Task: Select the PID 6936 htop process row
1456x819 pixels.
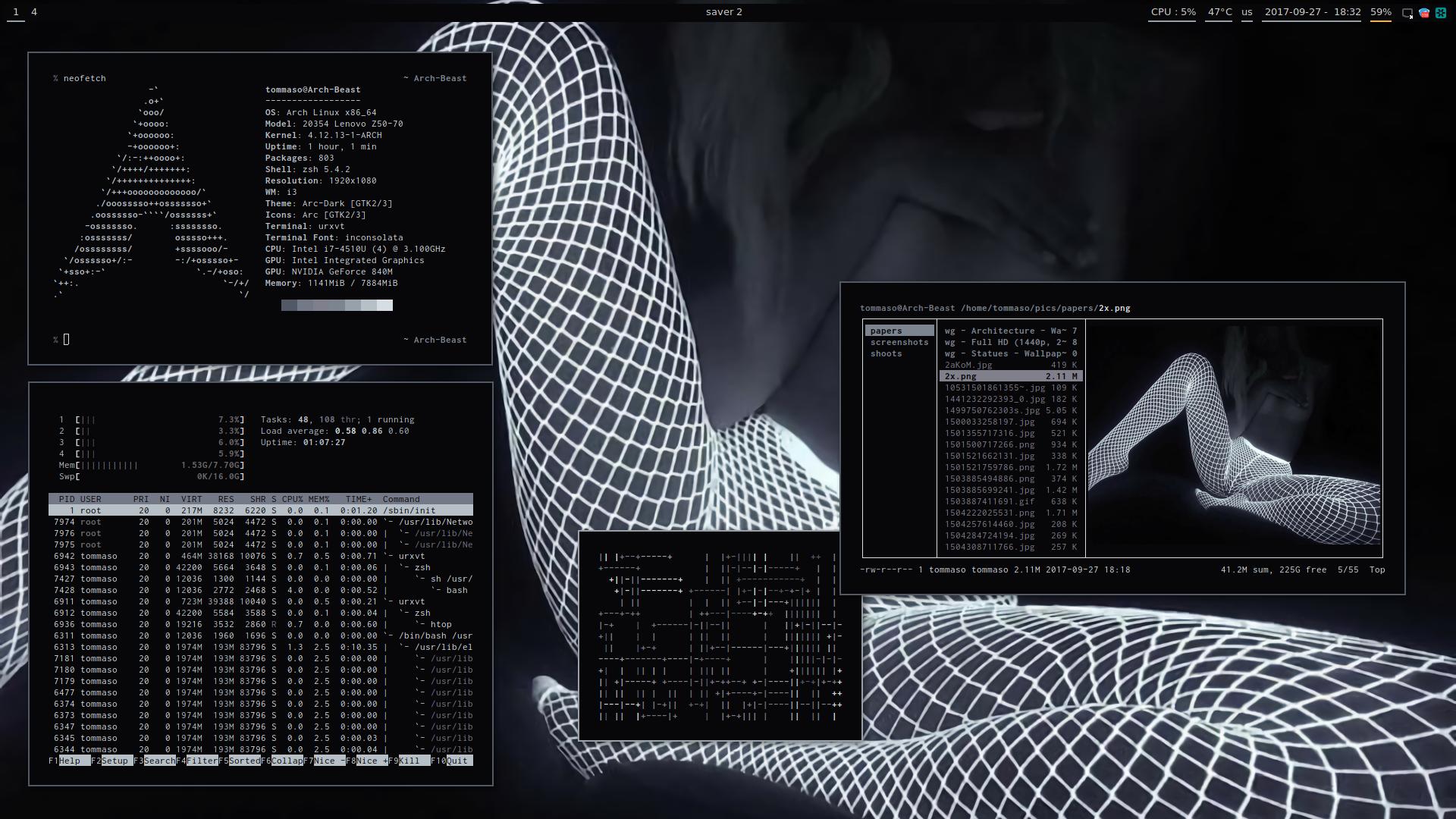Action: pos(261,624)
